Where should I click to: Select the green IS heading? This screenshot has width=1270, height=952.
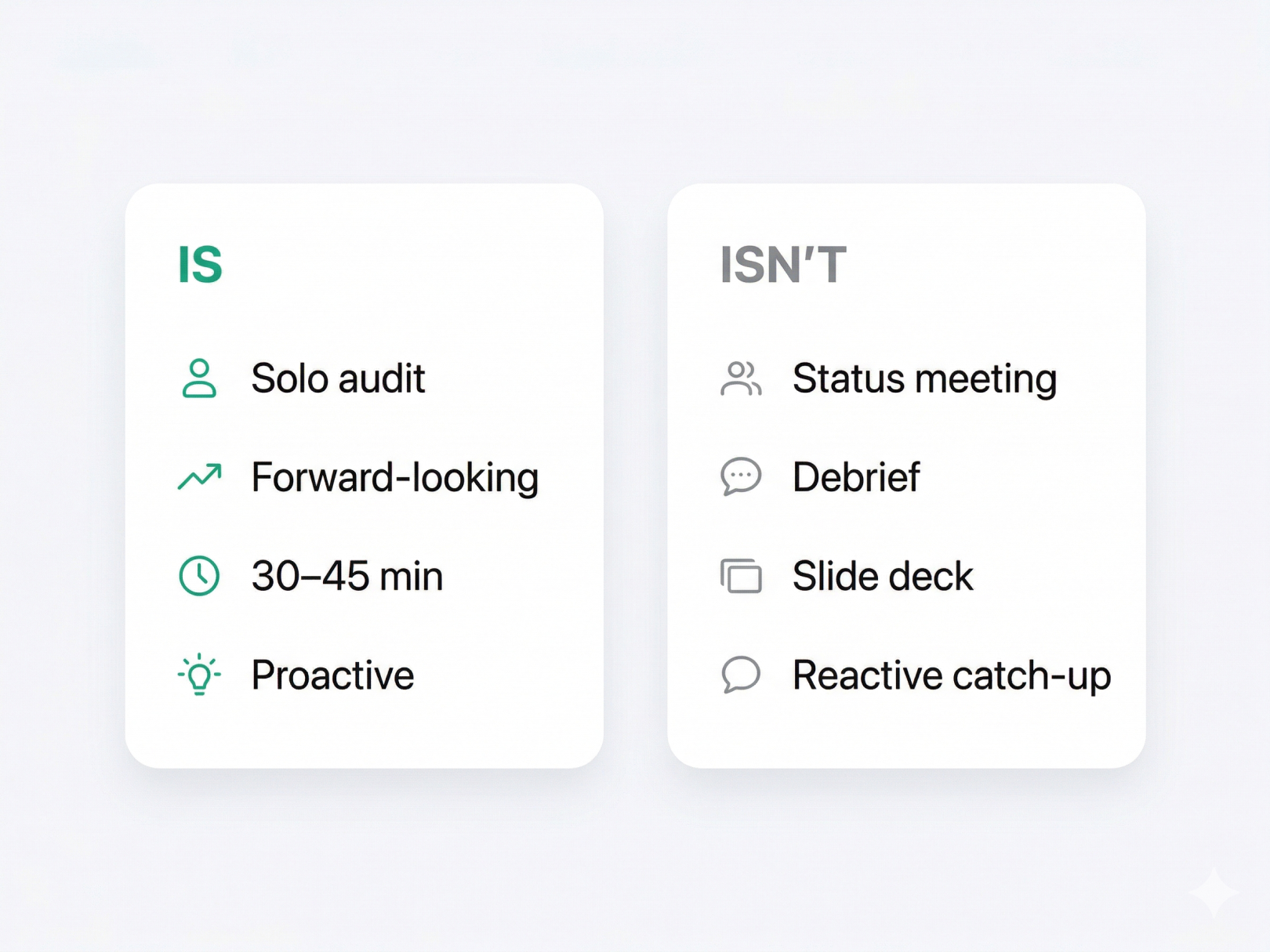point(200,265)
